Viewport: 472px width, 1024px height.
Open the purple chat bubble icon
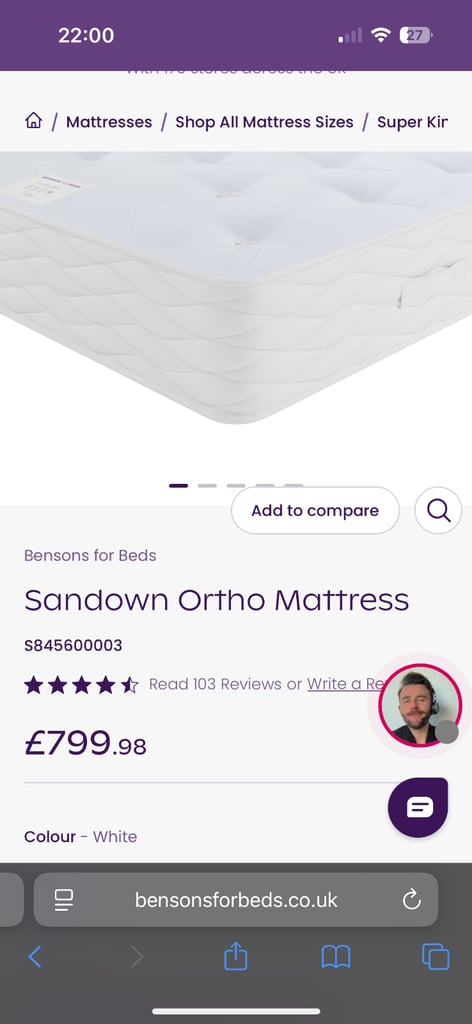point(418,807)
